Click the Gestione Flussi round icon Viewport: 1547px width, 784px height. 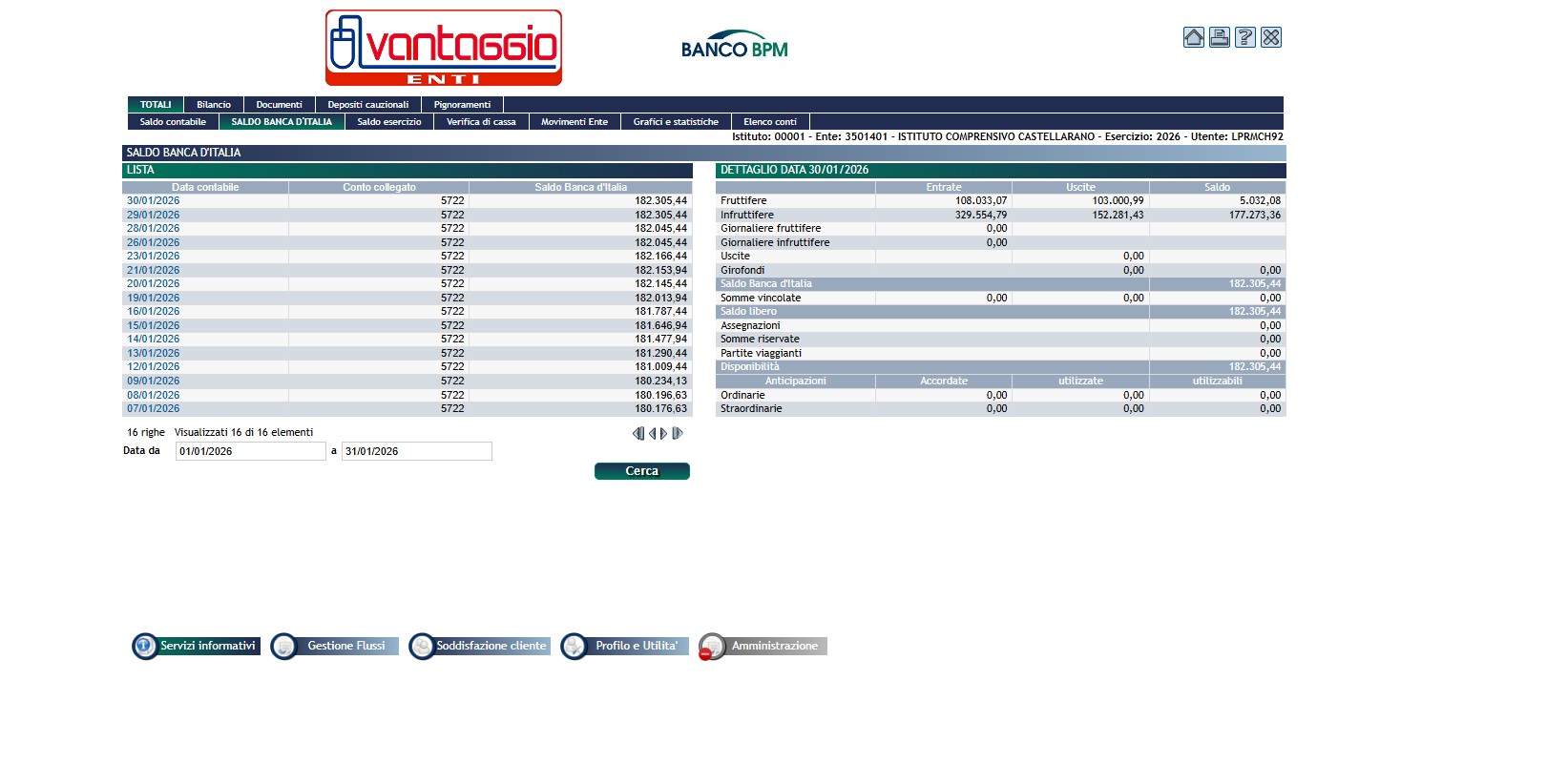coord(283,646)
